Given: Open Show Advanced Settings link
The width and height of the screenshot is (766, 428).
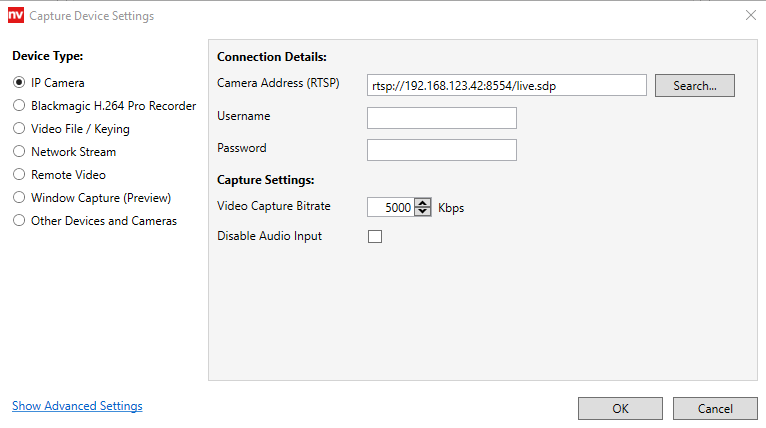Looking at the screenshot, I should point(77,406).
